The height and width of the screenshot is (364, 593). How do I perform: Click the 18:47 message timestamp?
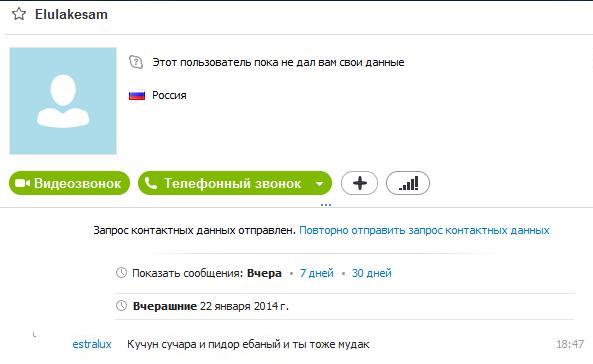570,344
